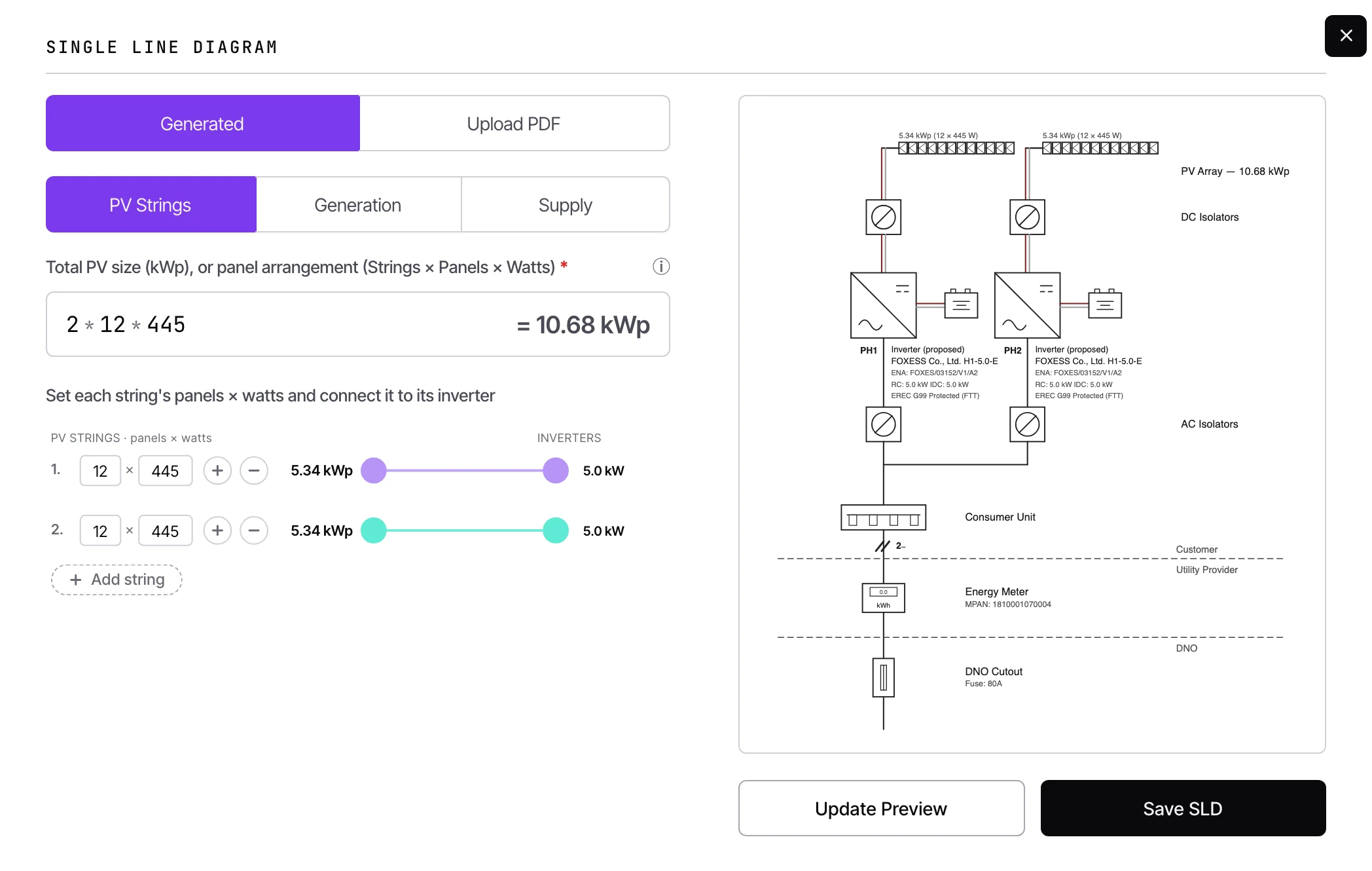Open the info icon beside Total PV size
This screenshot has width=1372, height=871.
pyautogui.click(x=661, y=267)
